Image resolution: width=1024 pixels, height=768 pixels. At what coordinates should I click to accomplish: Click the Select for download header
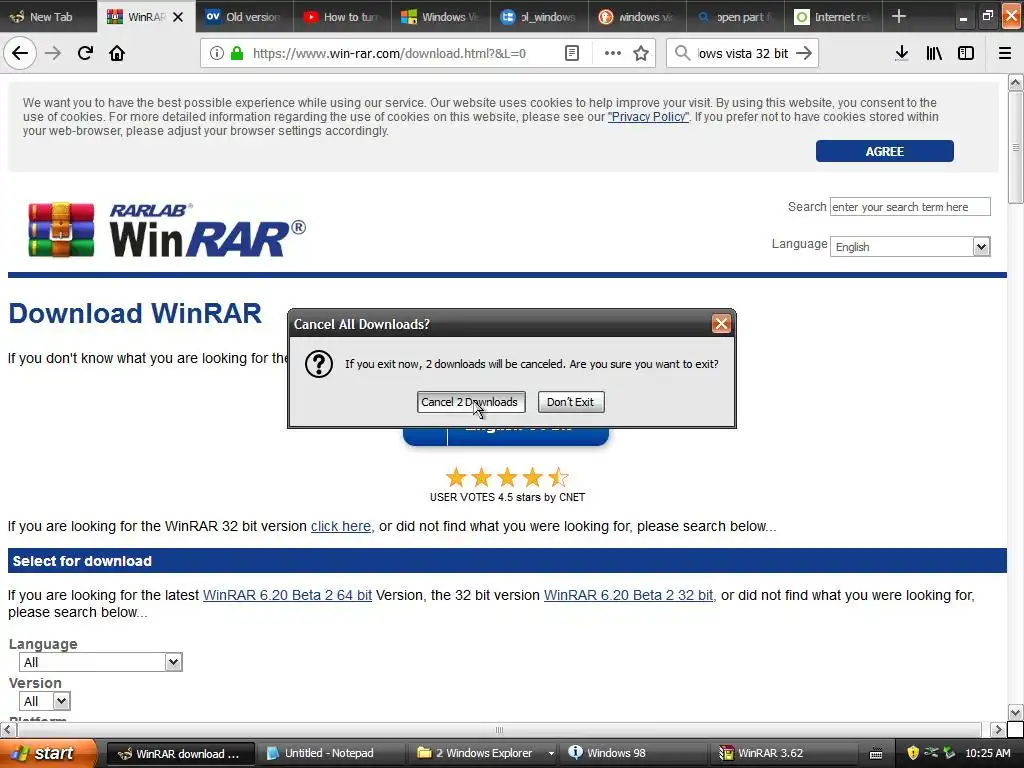tap(507, 561)
